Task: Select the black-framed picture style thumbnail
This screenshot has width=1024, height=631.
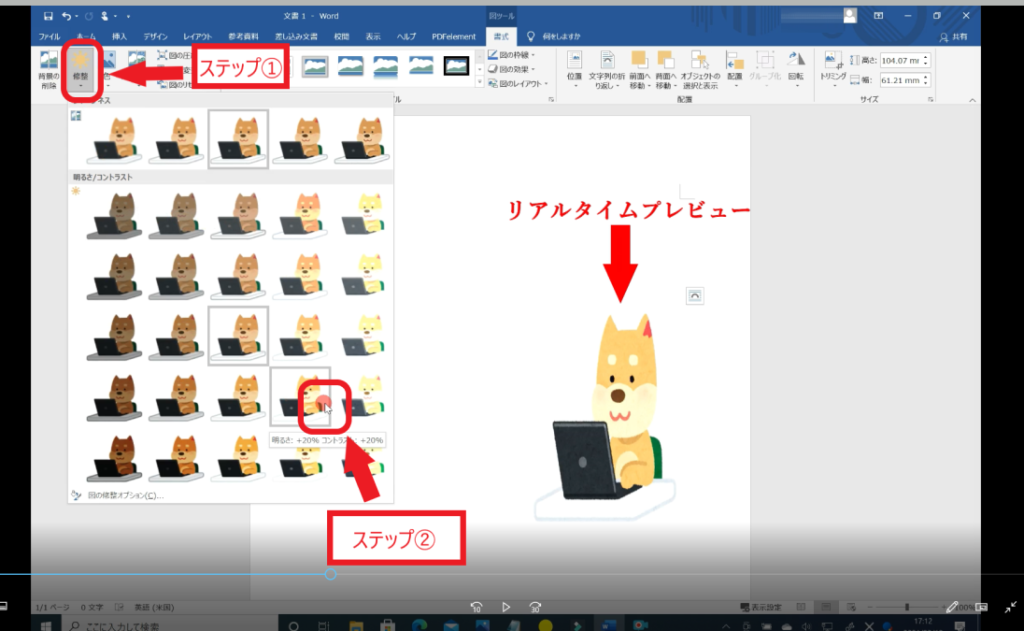Action: pos(457,66)
